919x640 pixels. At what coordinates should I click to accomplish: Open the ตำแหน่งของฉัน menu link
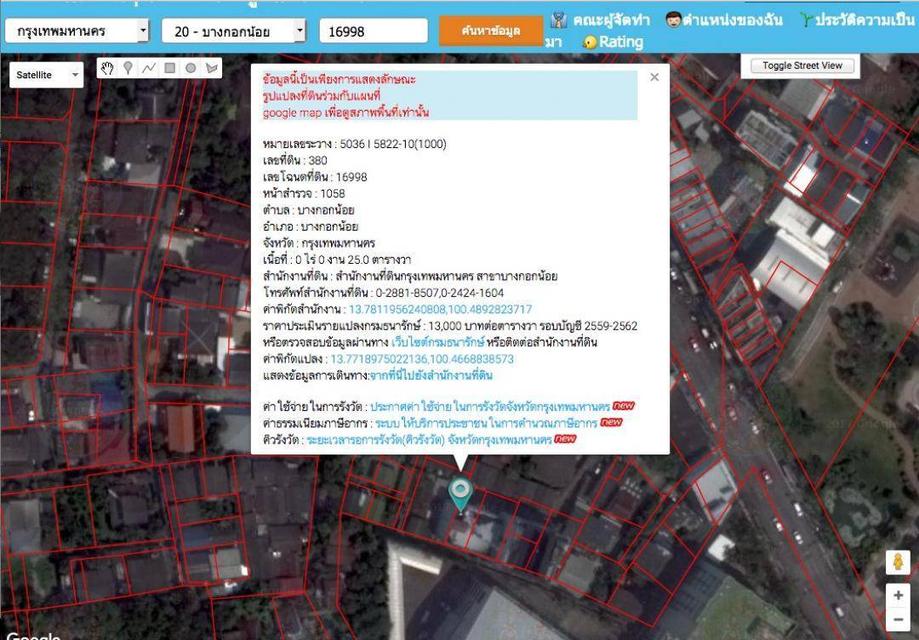[x=732, y=20]
